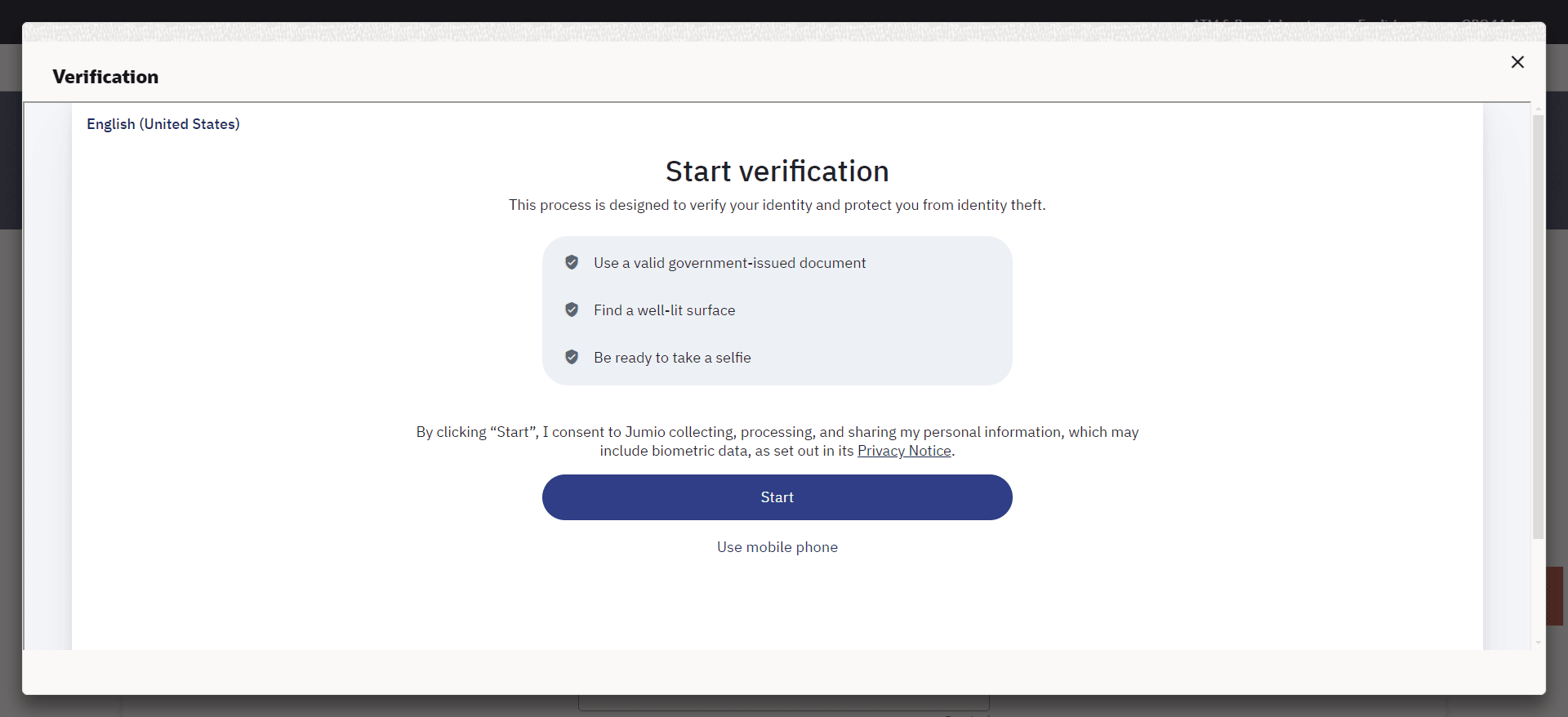Click the partially hidden input field below dialog
This screenshot has width=1568, height=717.
[x=783, y=703]
